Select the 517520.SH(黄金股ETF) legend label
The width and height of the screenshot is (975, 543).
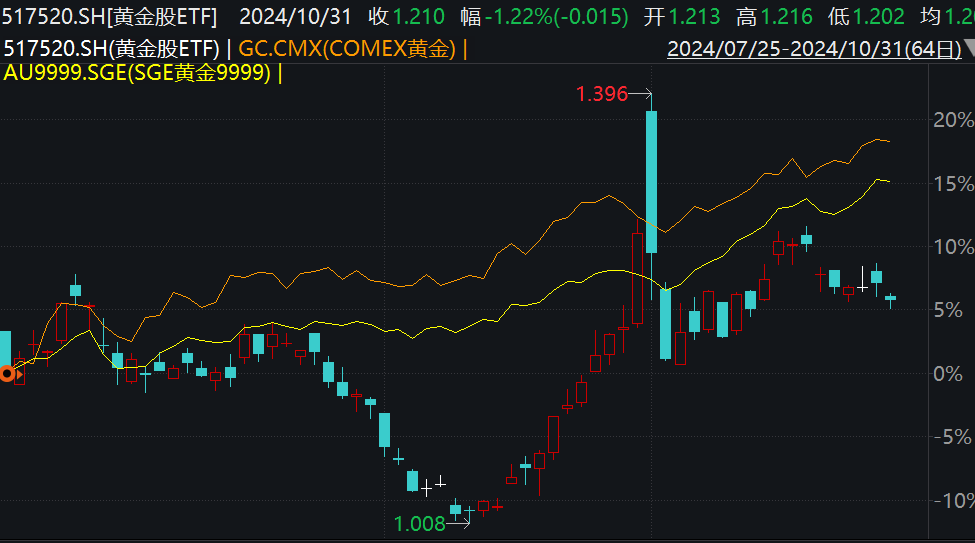click(112, 49)
